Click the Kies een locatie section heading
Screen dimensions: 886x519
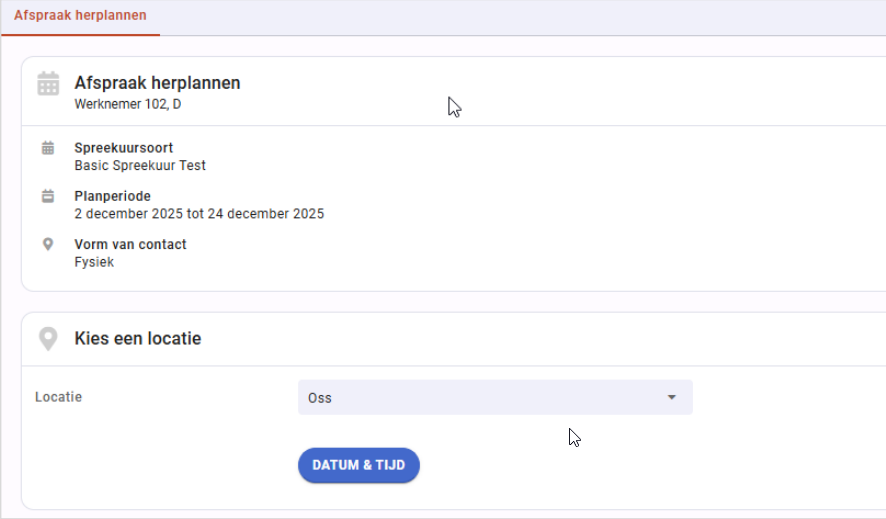tap(138, 339)
